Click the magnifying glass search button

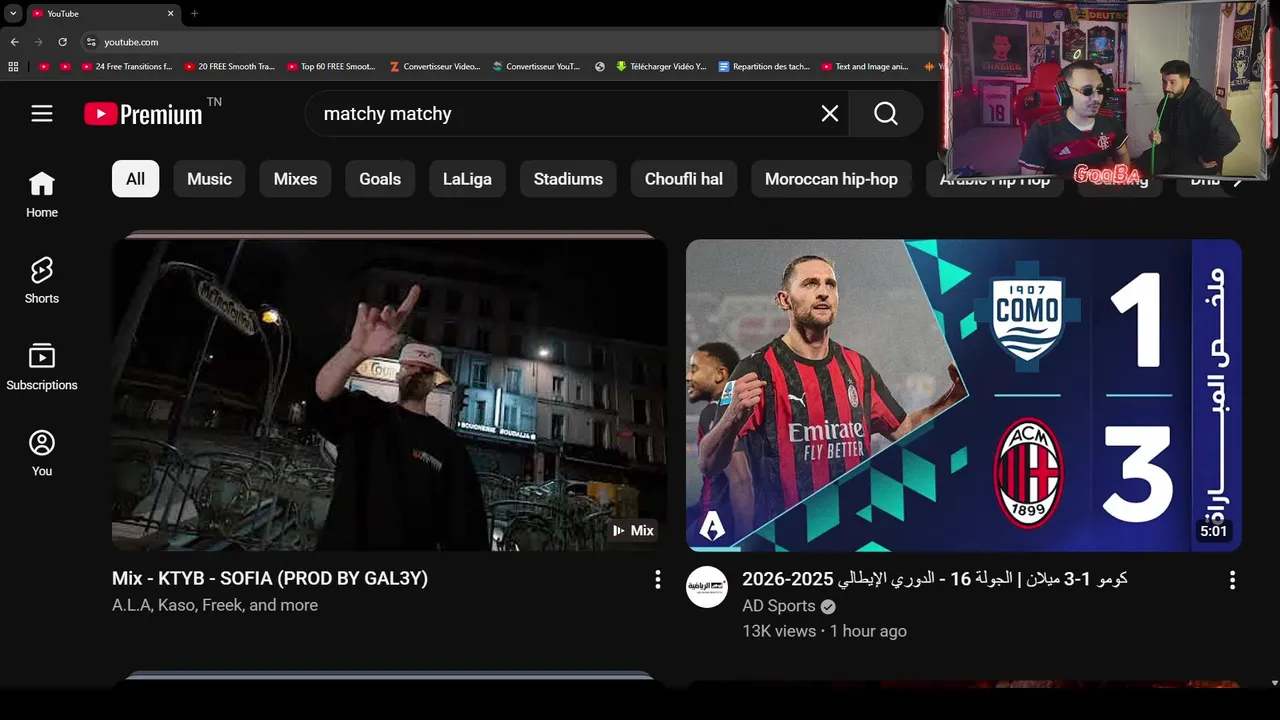(x=886, y=114)
